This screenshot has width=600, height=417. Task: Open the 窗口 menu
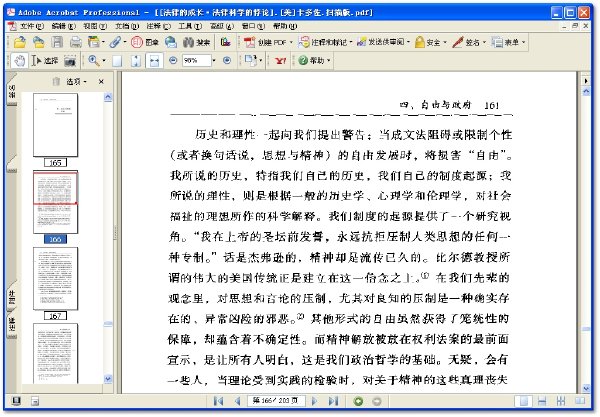253,26
